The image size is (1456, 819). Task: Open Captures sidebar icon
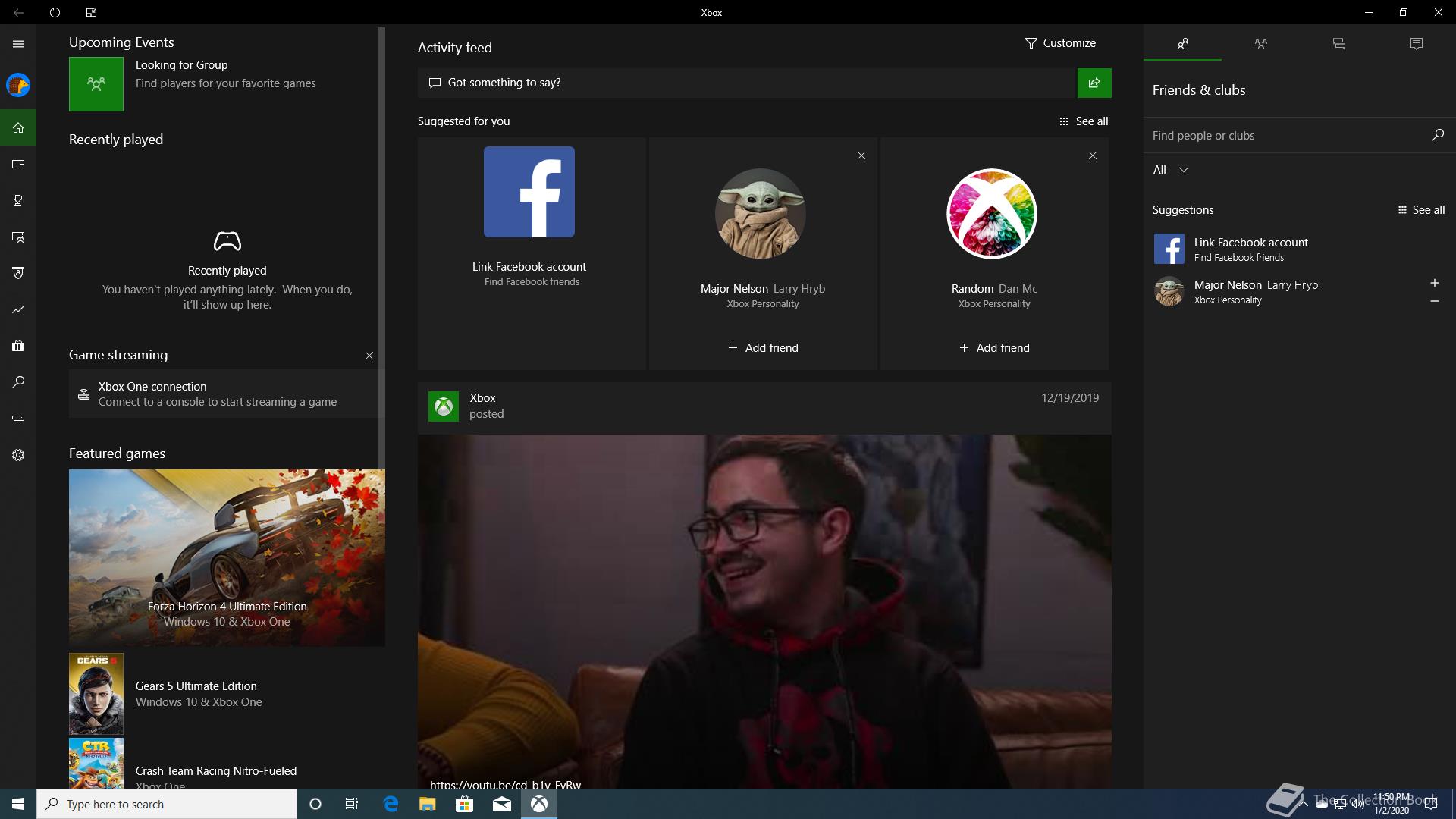pyautogui.click(x=18, y=237)
